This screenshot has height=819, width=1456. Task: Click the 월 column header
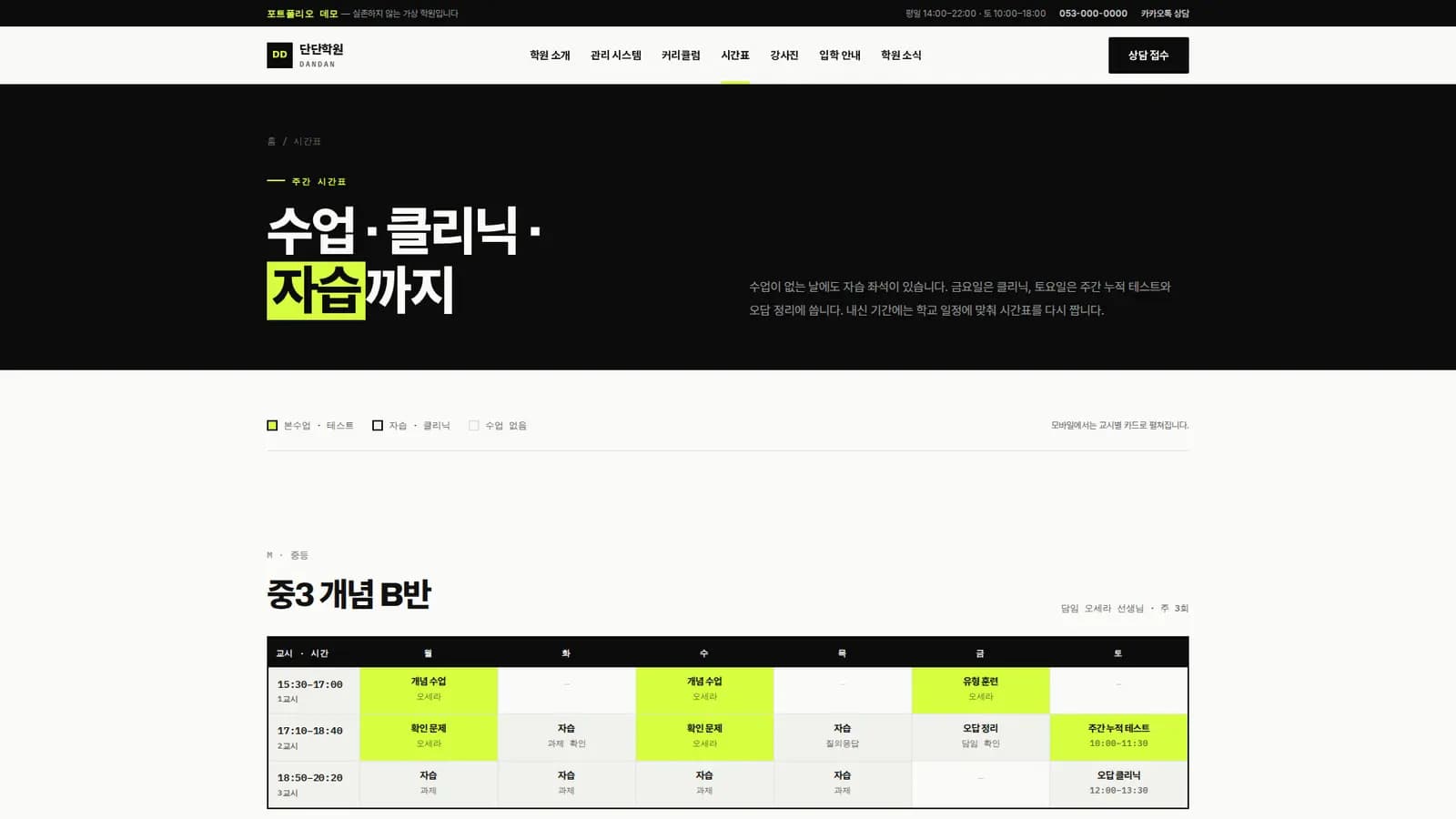[429, 653]
